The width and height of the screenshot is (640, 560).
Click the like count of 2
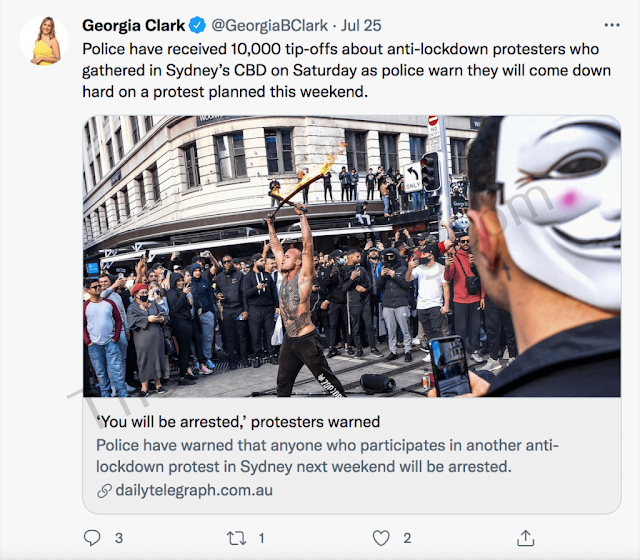tap(407, 538)
